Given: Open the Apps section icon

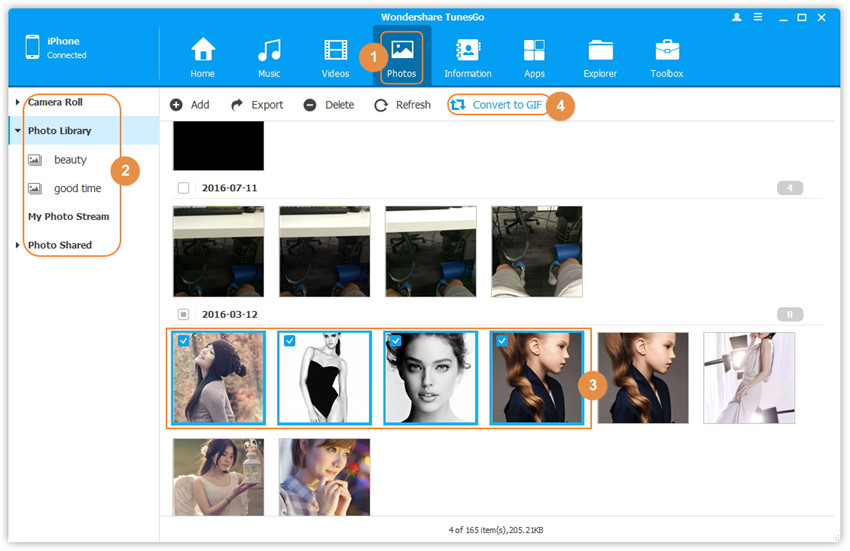Looking at the screenshot, I should pos(534,51).
